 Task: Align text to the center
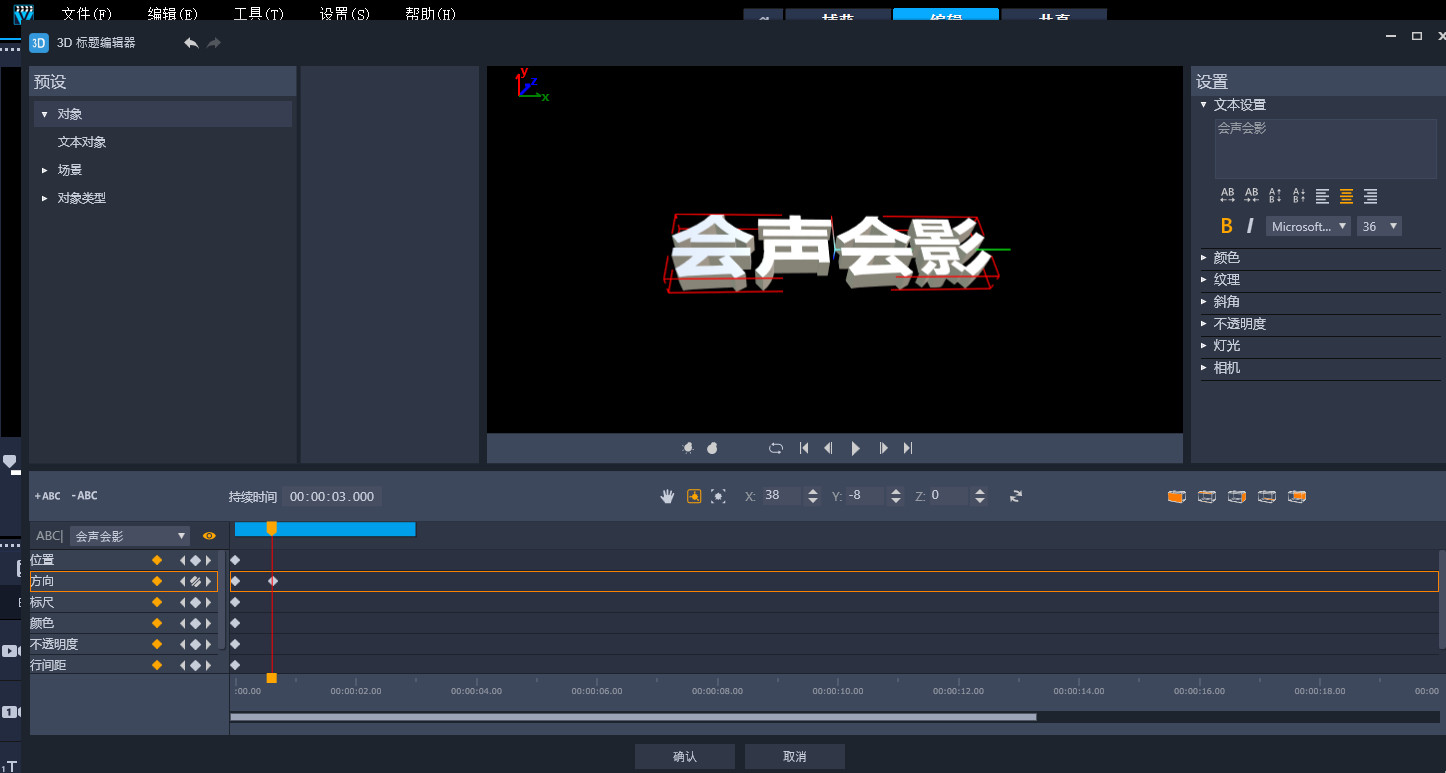(1347, 196)
